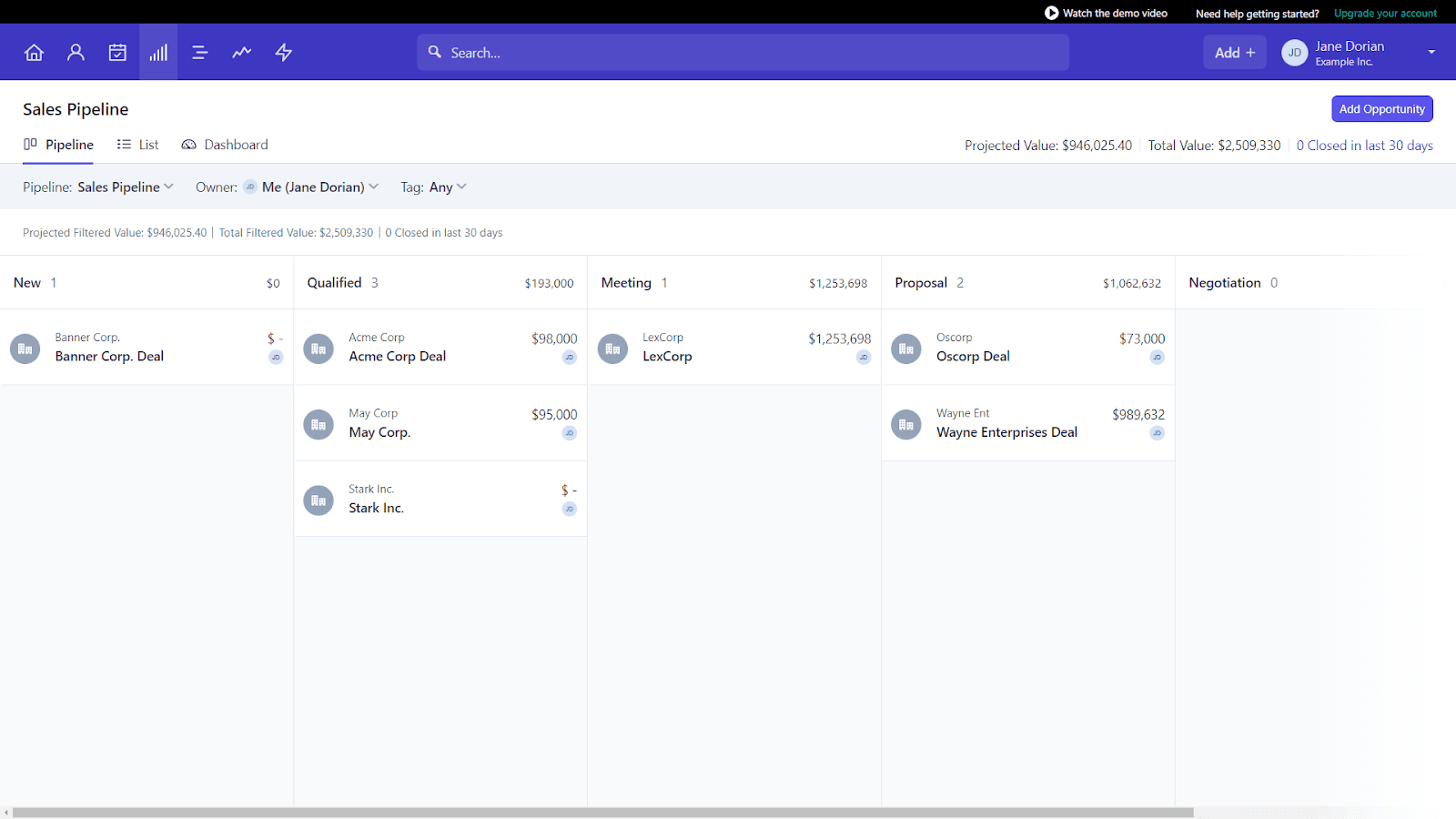
Task: Open the Contacts person icon
Action: tap(76, 52)
